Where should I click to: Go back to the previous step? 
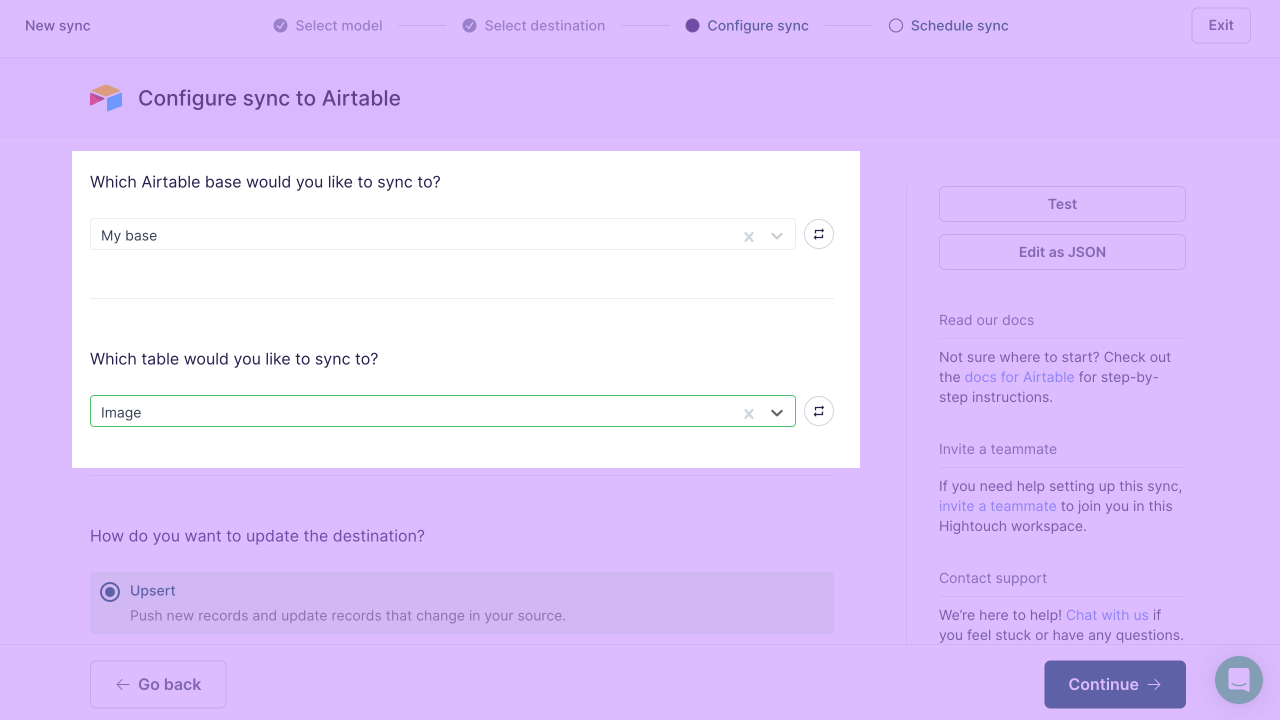coord(158,684)
